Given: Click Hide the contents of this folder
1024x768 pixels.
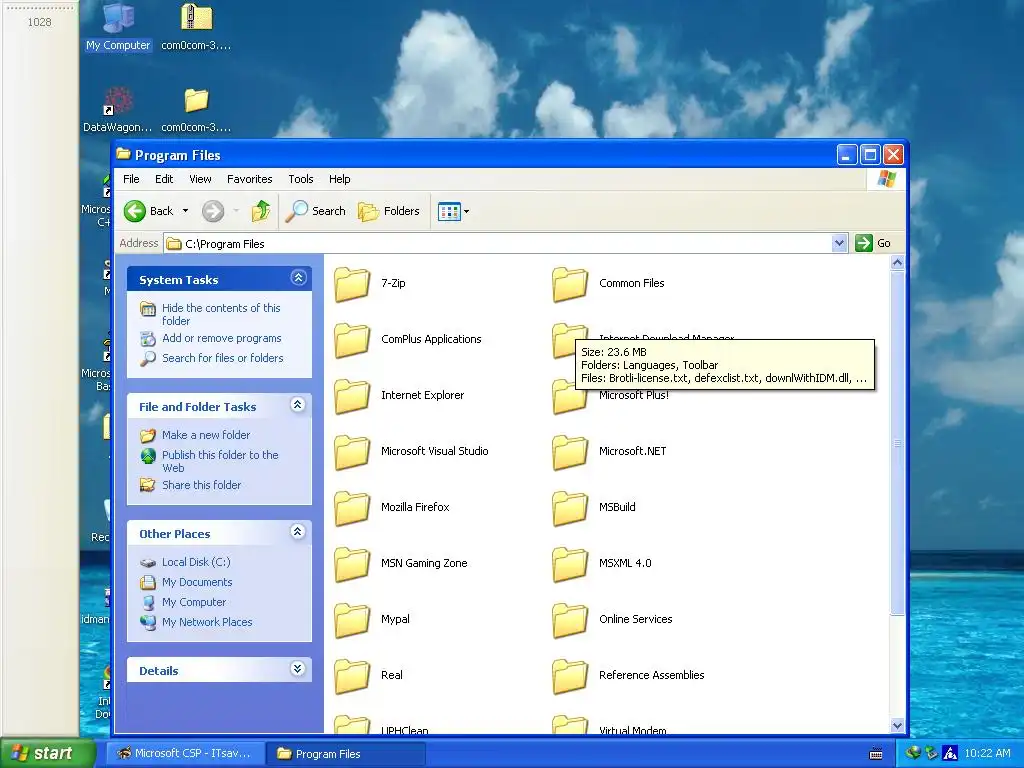Looking at the screenshot, I should point(221,314).
